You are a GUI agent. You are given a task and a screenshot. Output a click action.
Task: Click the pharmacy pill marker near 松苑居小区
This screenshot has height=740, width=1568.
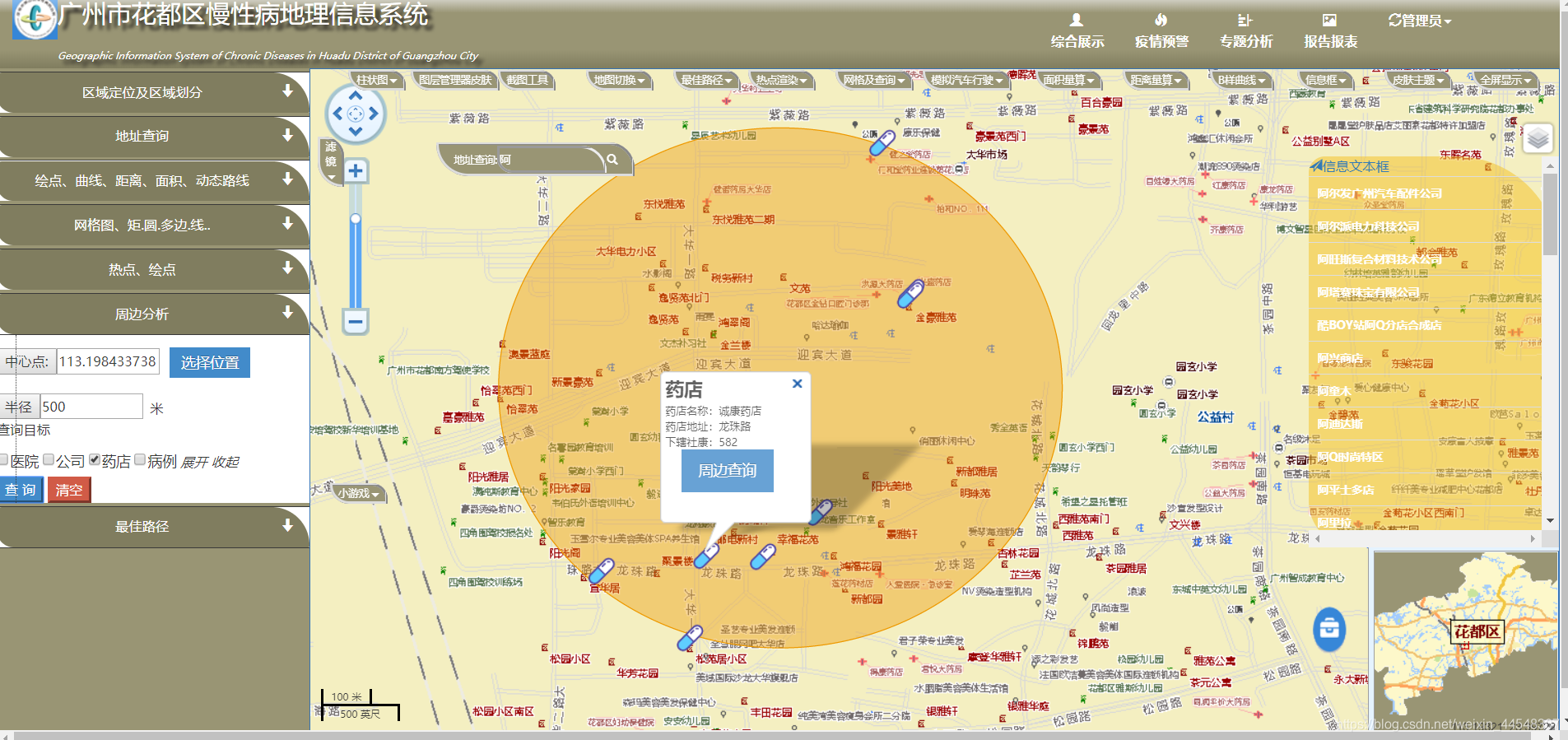point(690,637)
